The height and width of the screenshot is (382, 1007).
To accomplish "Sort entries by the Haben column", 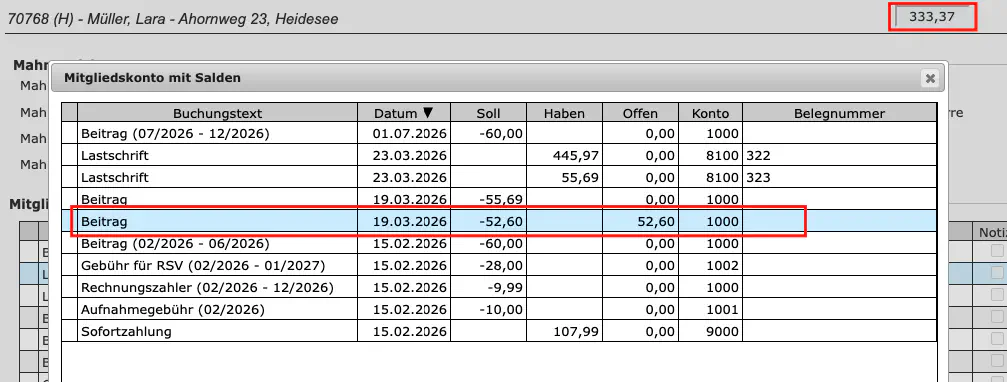I will [565, 114].
